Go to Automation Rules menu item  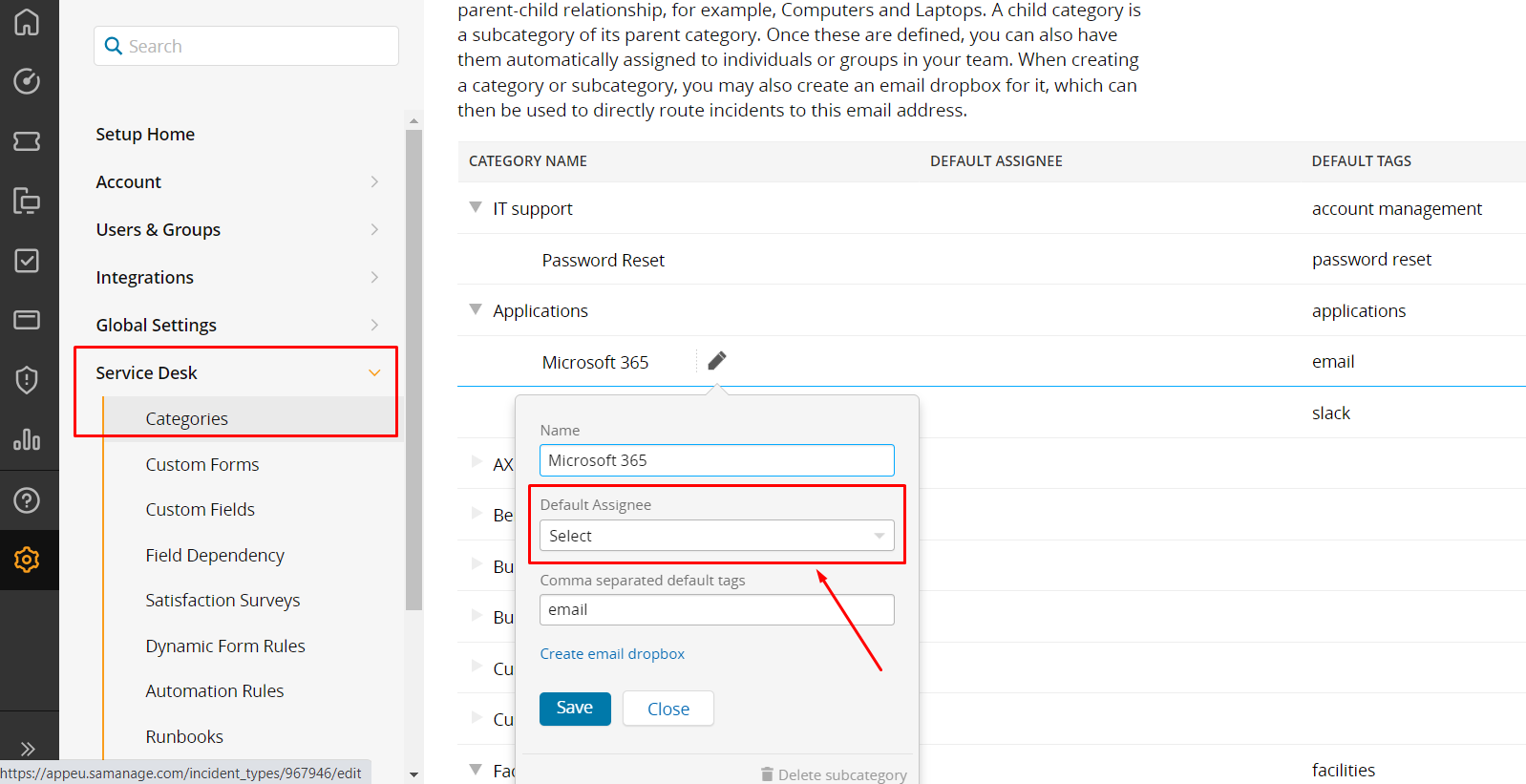pyautogui.click(x=215, y=690)
